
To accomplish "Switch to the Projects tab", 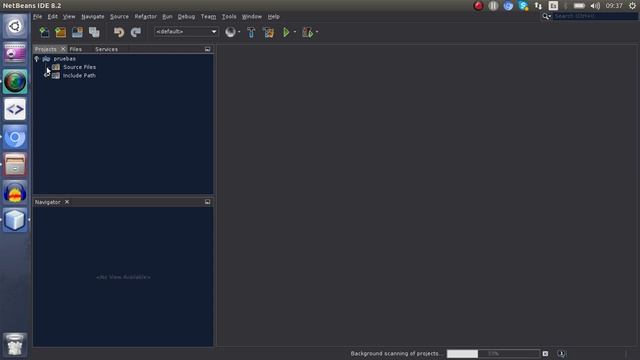I will (46, 49).
